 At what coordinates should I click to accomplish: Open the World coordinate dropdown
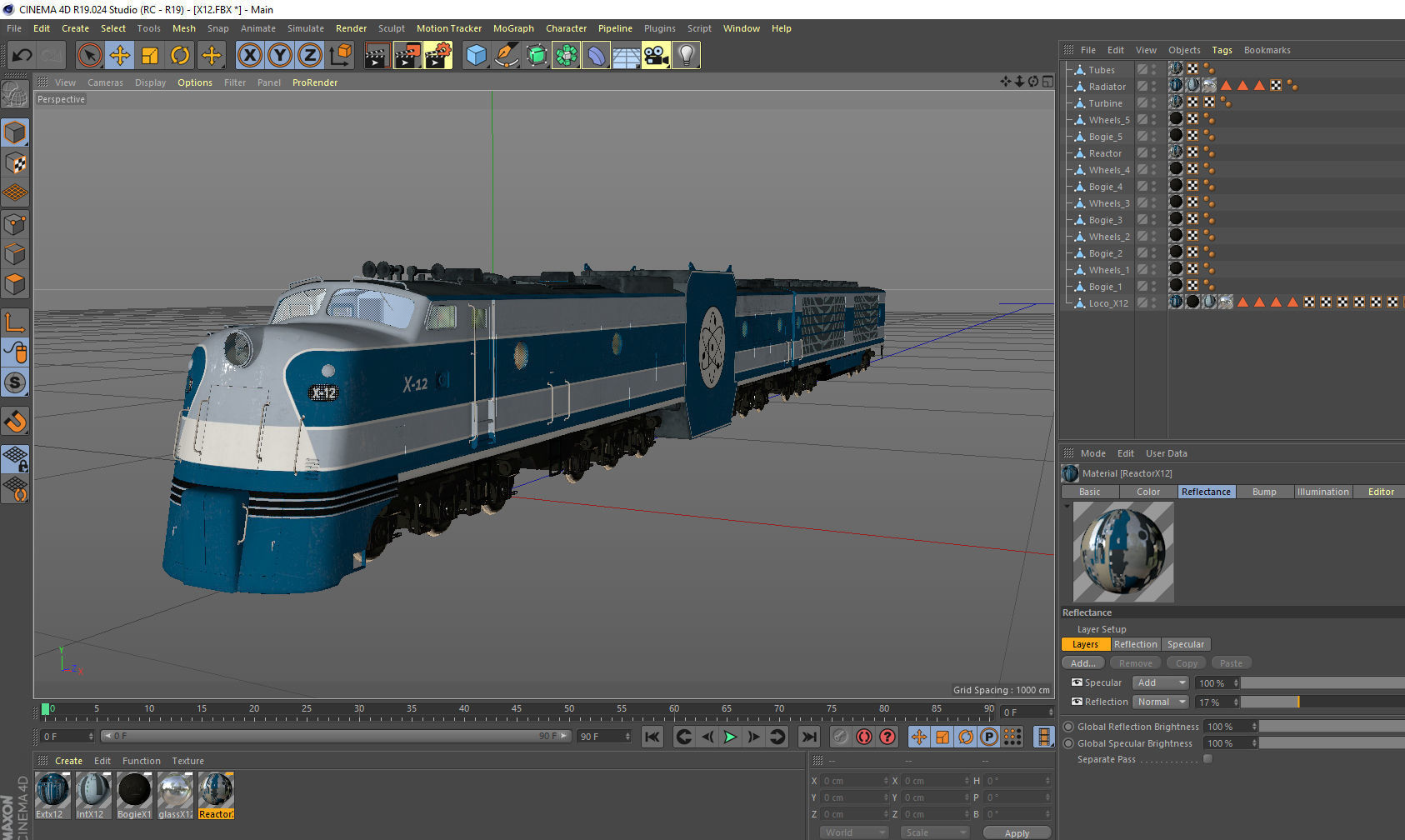[855, 832]
